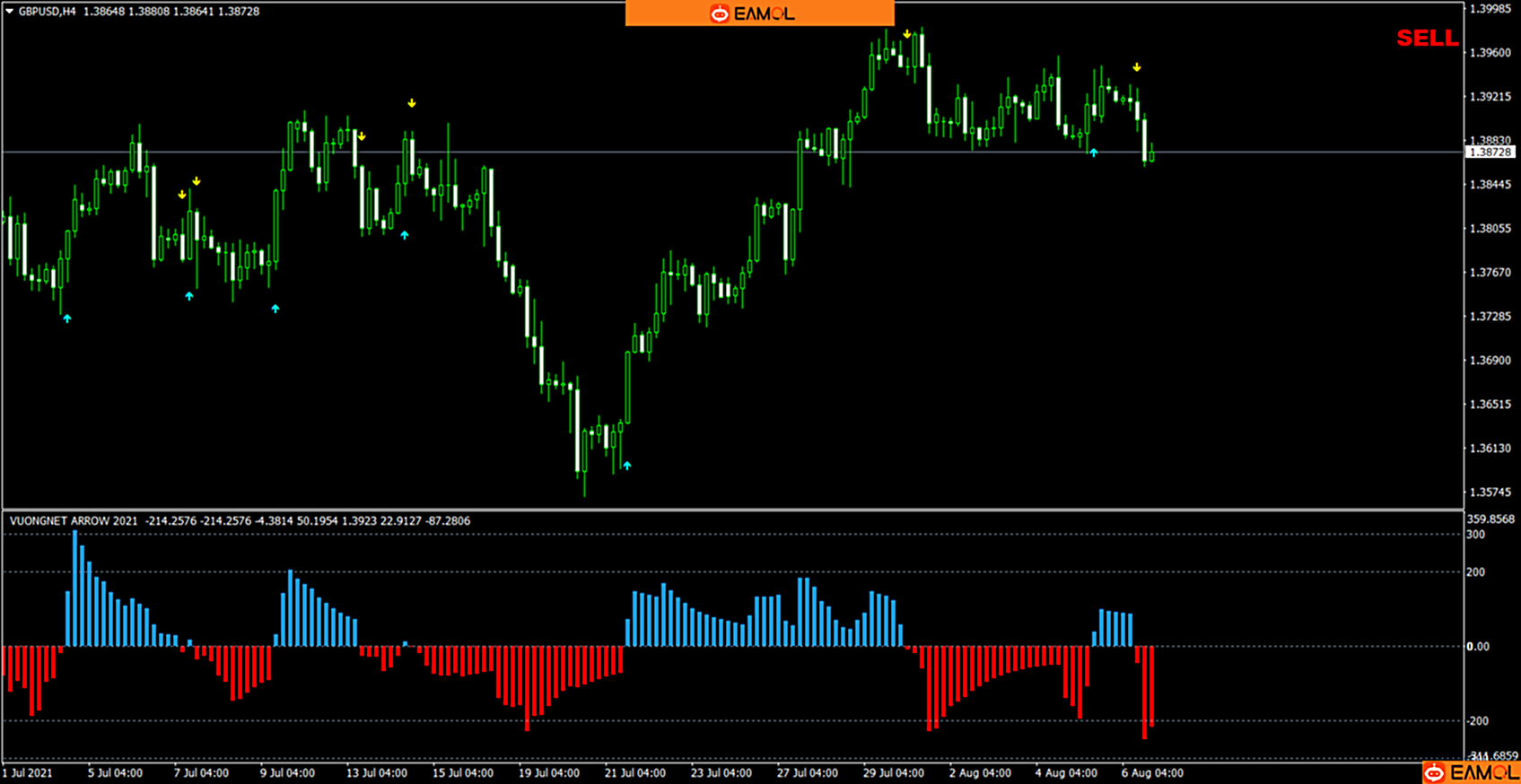Click the 21 Jul 04:00 date label
This screenshot has height=784, width=1521.
click(634, 772)
